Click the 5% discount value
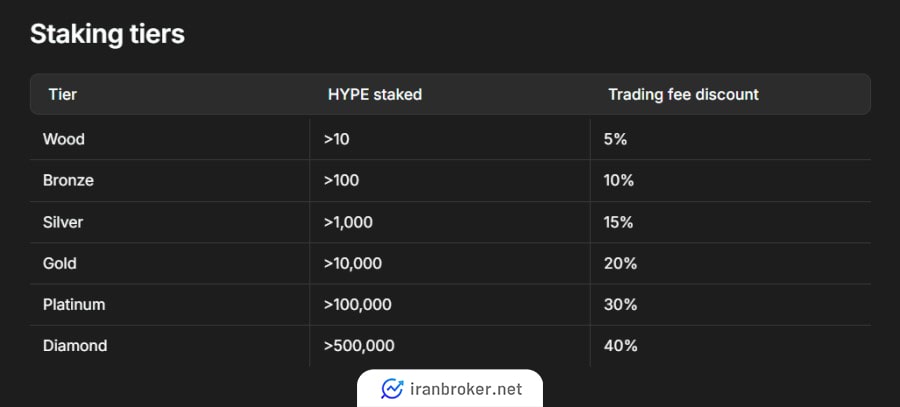This screenshot has width=900, height=407. coord(615,139)
